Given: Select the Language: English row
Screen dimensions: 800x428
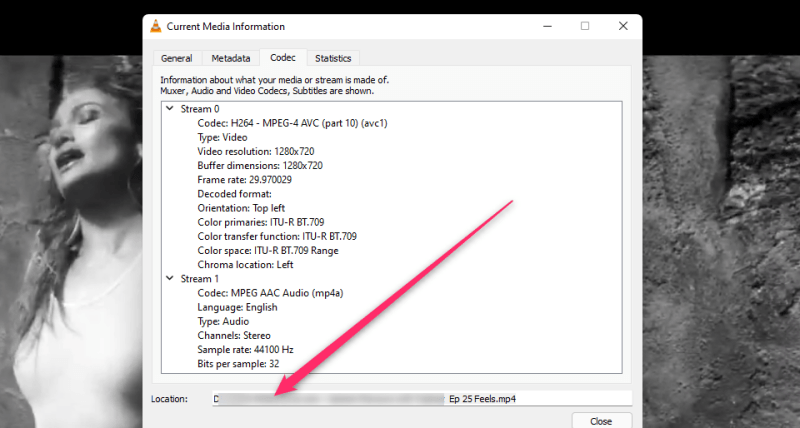Looking at the screenshot, I should click(237, 307).
